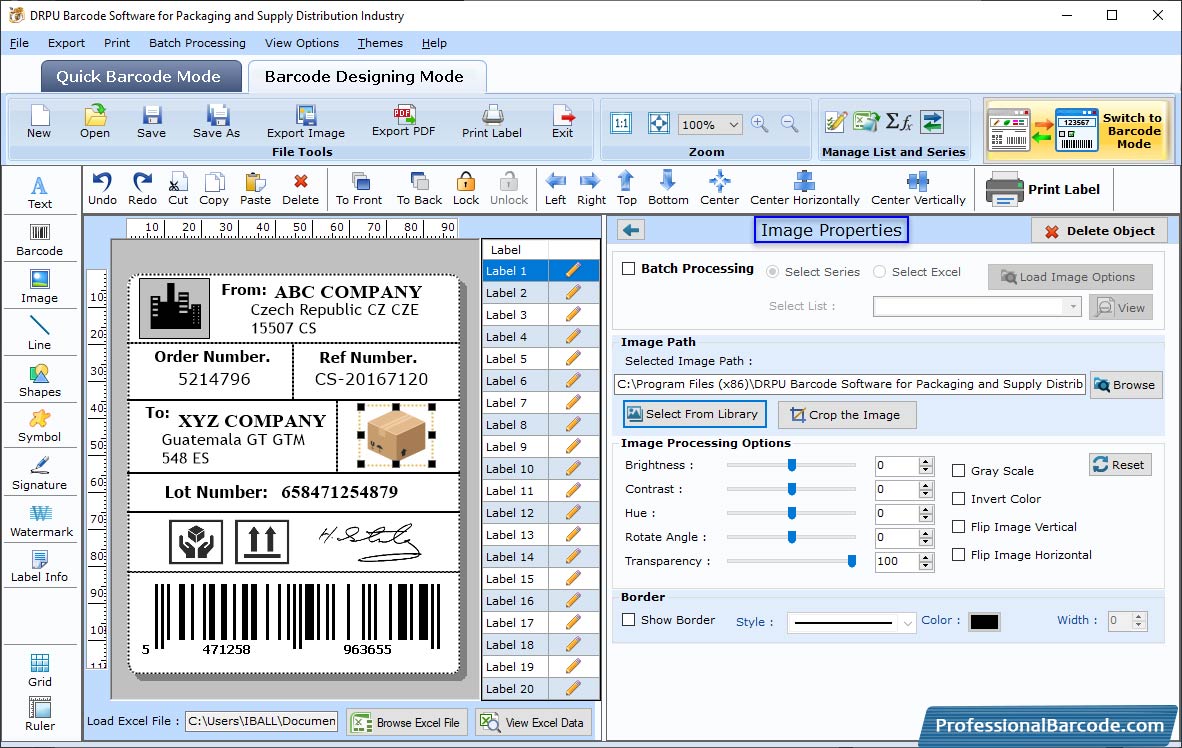Center object Horizontally on label
Screen dimensions: 1182x748
pyautogui.click(x=804, y=189)
